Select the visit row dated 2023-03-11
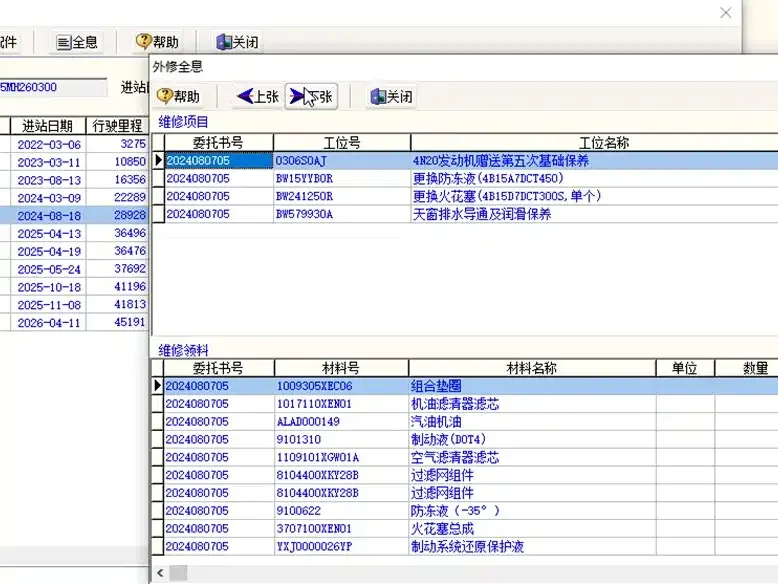 (x=74, y=162)
